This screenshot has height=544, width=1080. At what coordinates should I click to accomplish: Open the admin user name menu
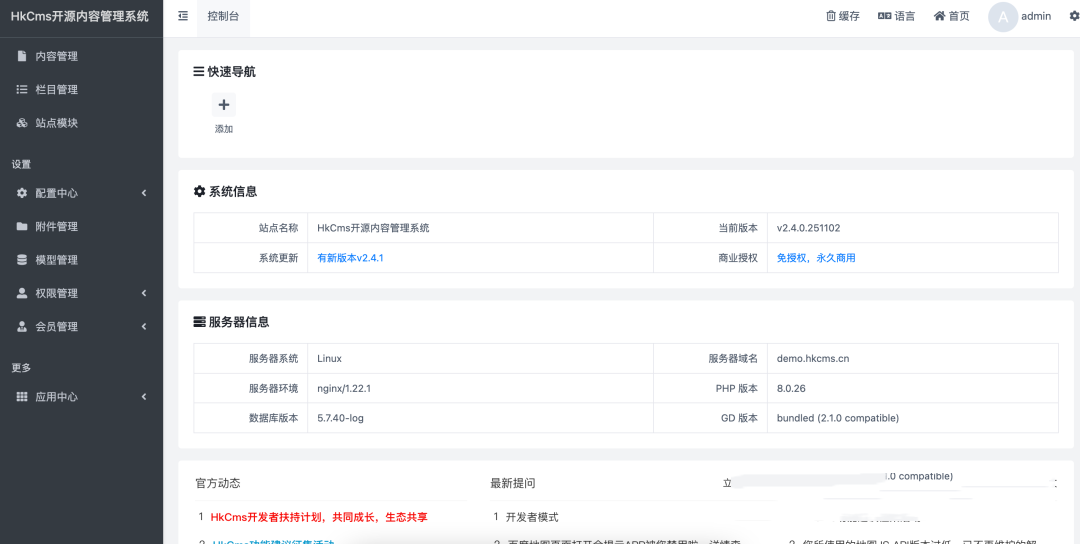coord(1035,17)
